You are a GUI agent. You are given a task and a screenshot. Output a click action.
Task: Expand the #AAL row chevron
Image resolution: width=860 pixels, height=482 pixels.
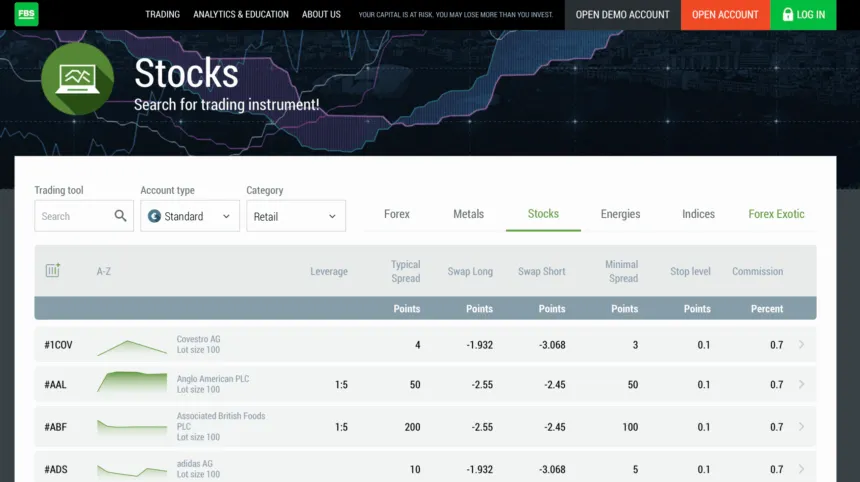801,385
